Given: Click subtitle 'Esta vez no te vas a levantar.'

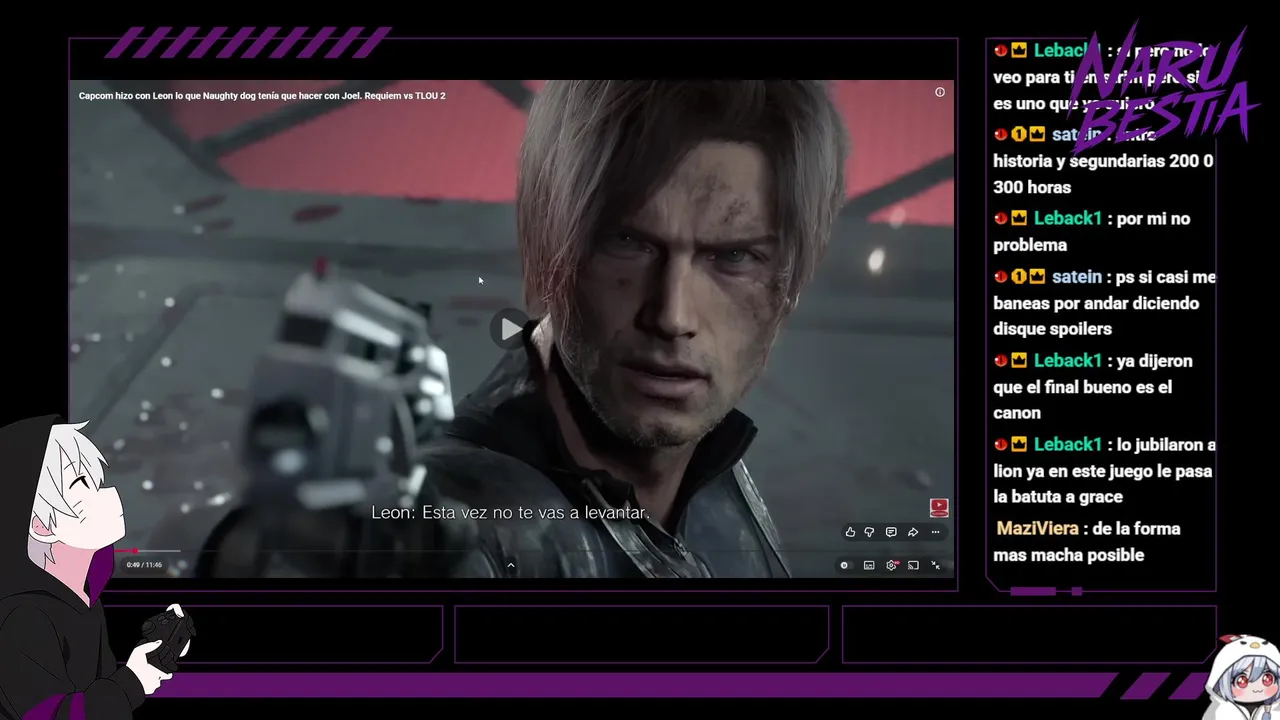Looking at the screenshot, I should tap(536, 512).
